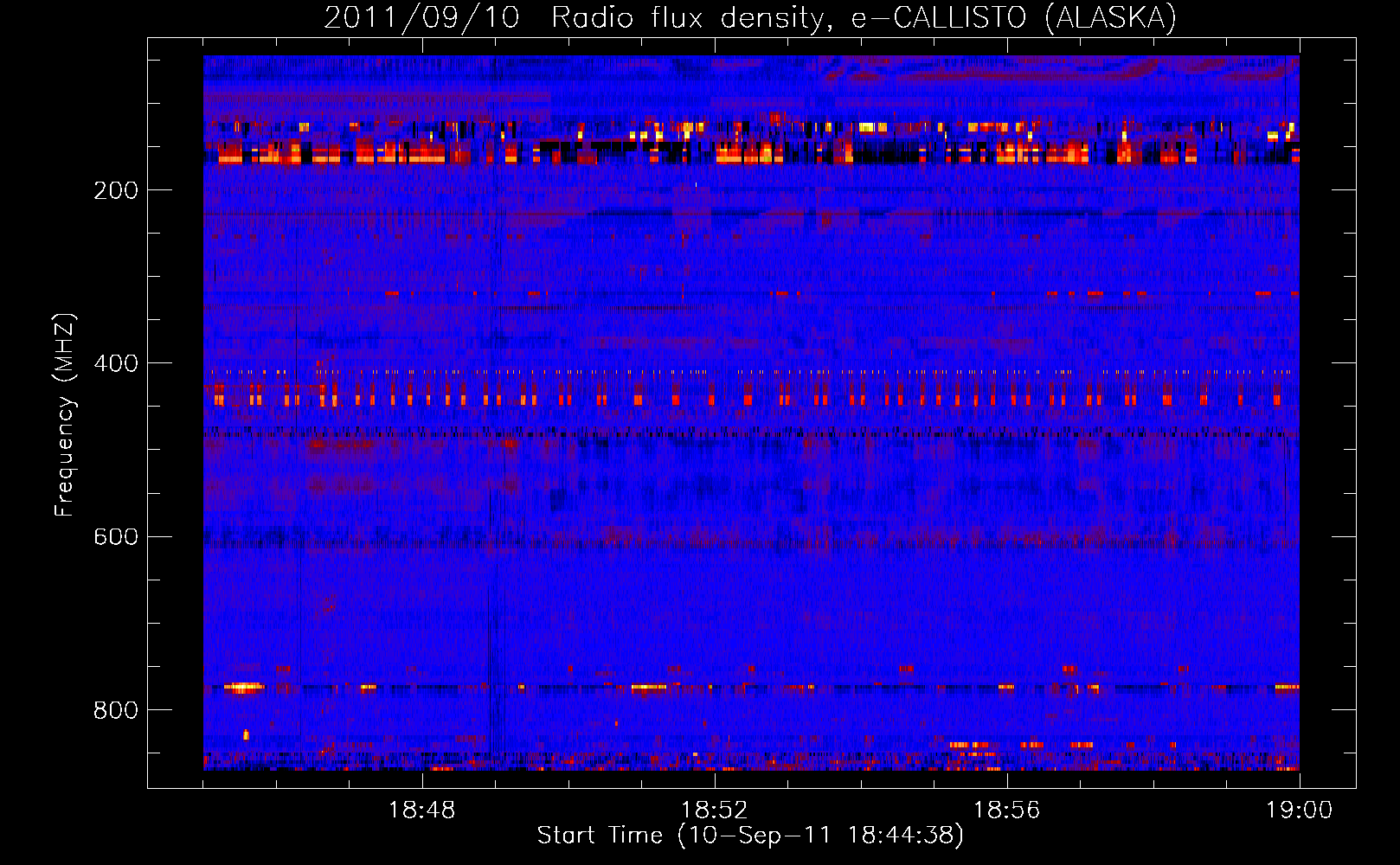1400x865 pixels.
Task: Click the 18:48 time tick label
Action: click(422, 811)
